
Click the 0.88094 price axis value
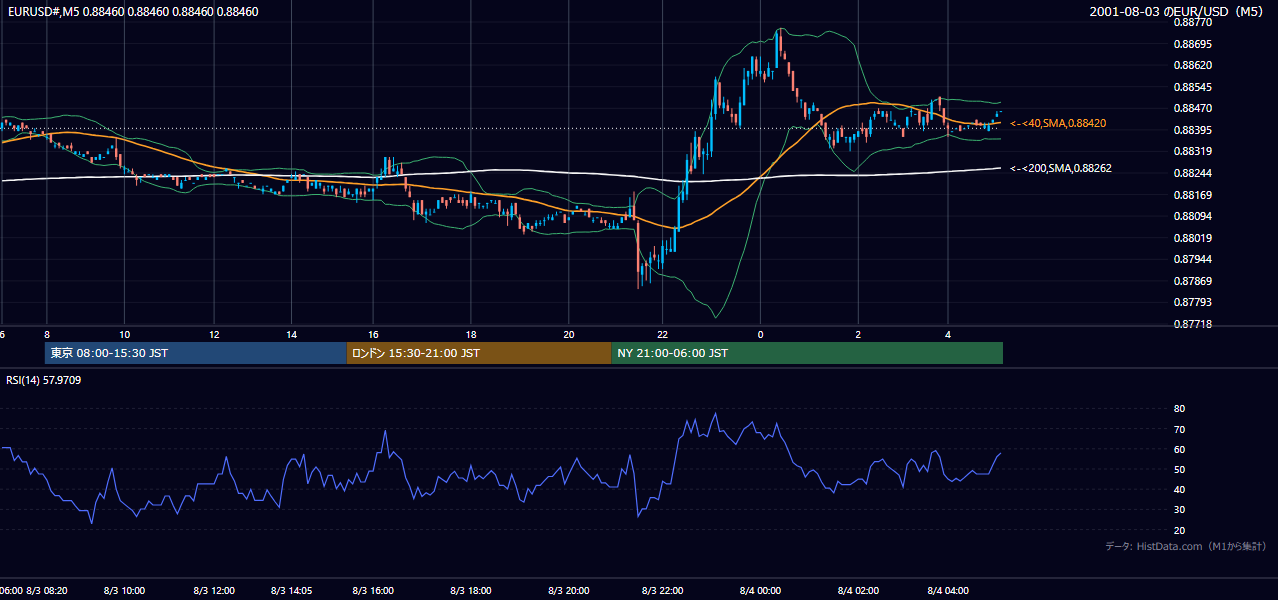pos(1193,217)
